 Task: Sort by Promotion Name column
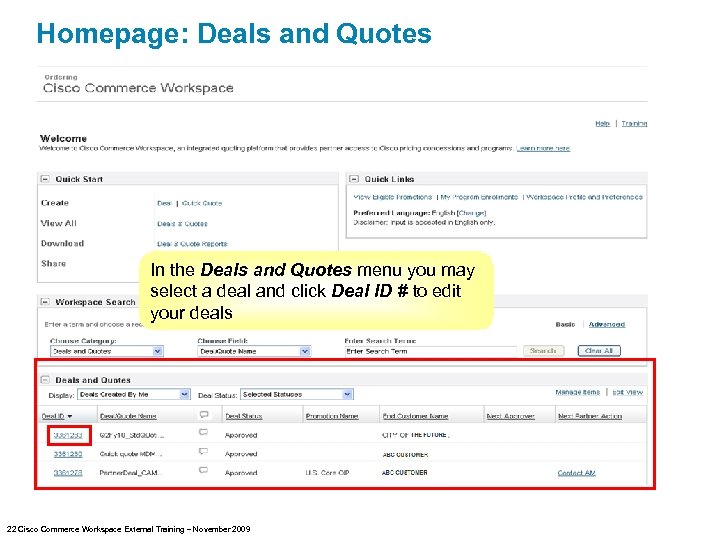click(332, 416)
